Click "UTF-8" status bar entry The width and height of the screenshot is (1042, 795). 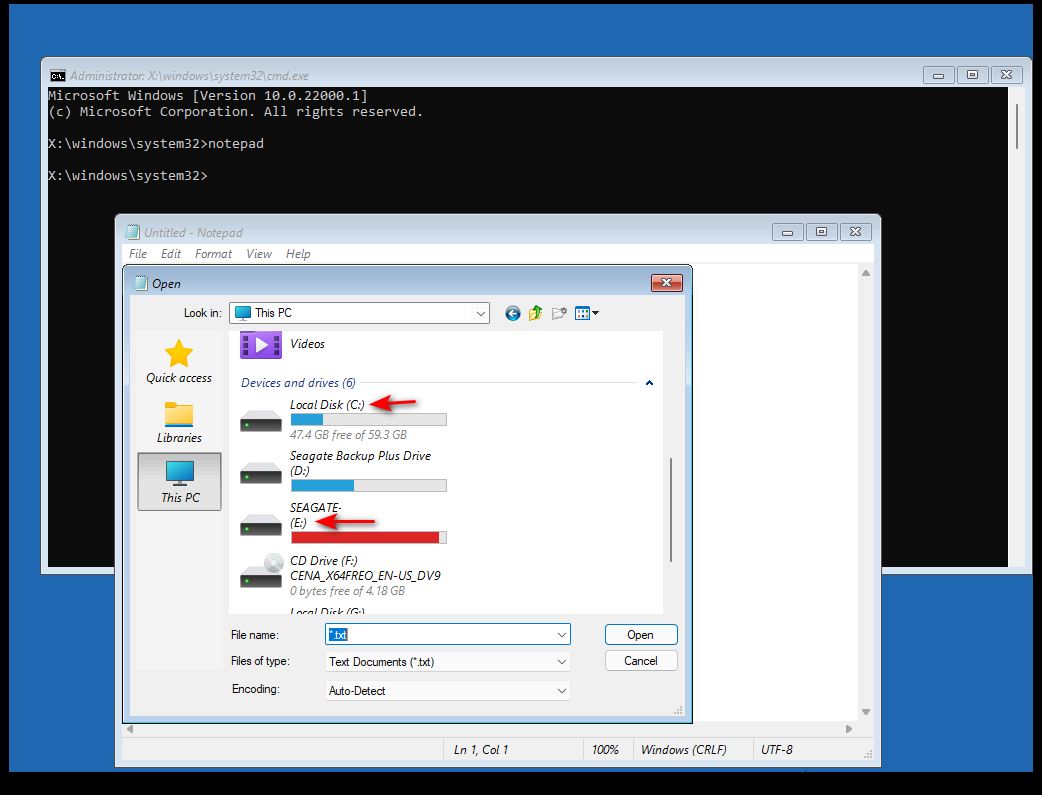click(776, 750)
